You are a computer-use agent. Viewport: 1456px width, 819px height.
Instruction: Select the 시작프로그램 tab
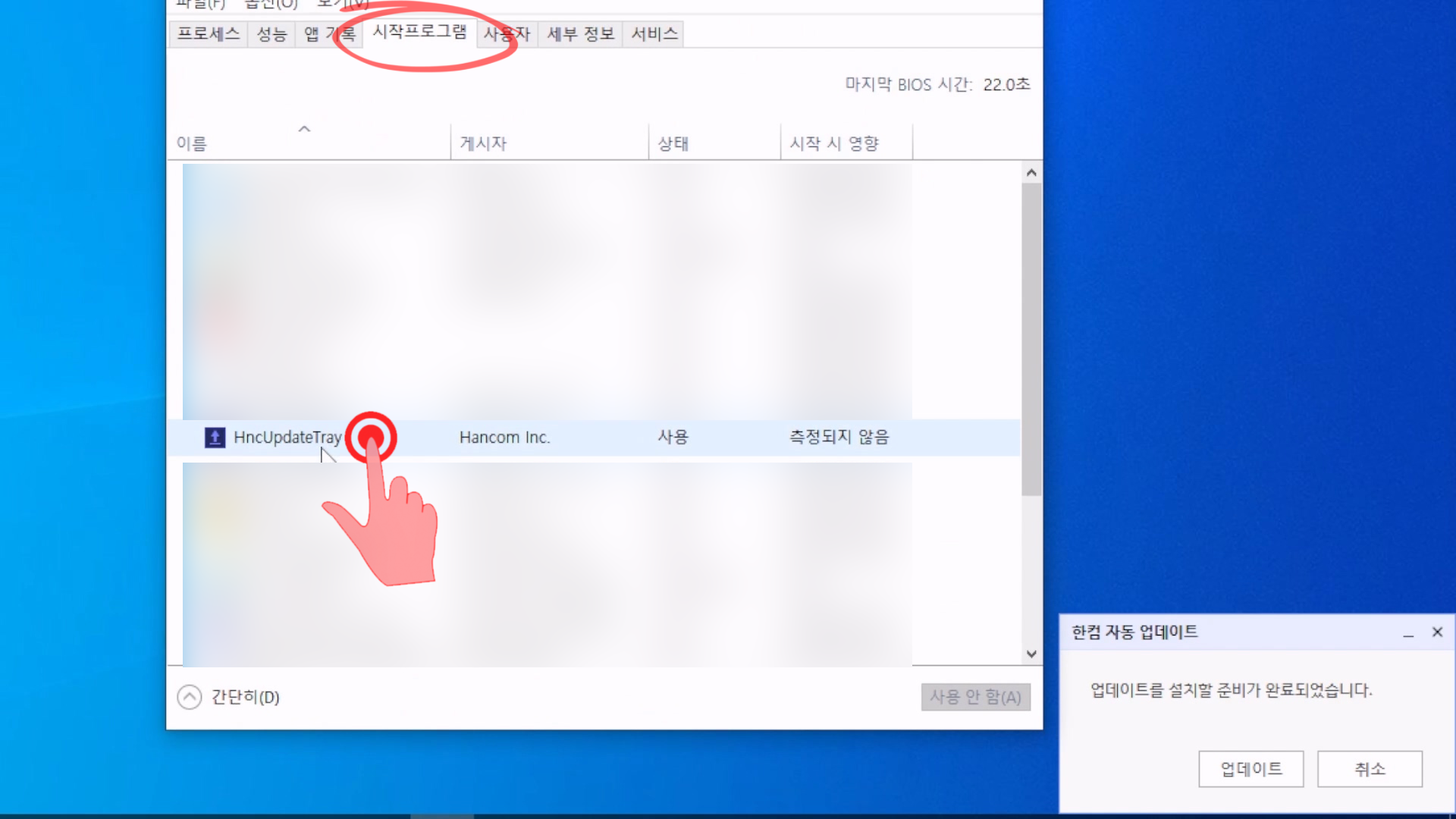click(419, 32)
